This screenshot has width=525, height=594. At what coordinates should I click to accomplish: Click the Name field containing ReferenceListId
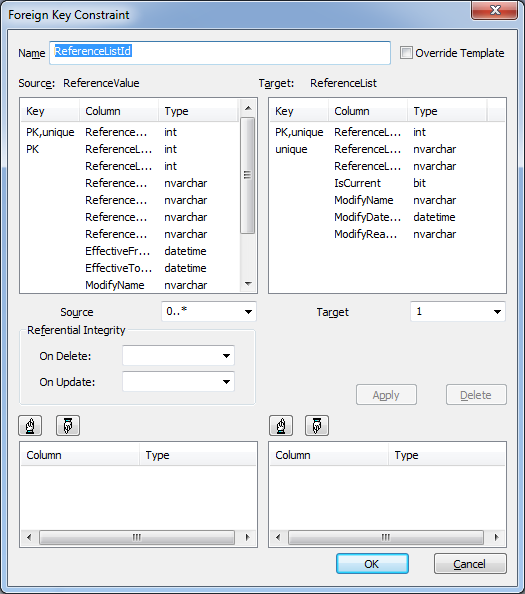pos(220,53)
